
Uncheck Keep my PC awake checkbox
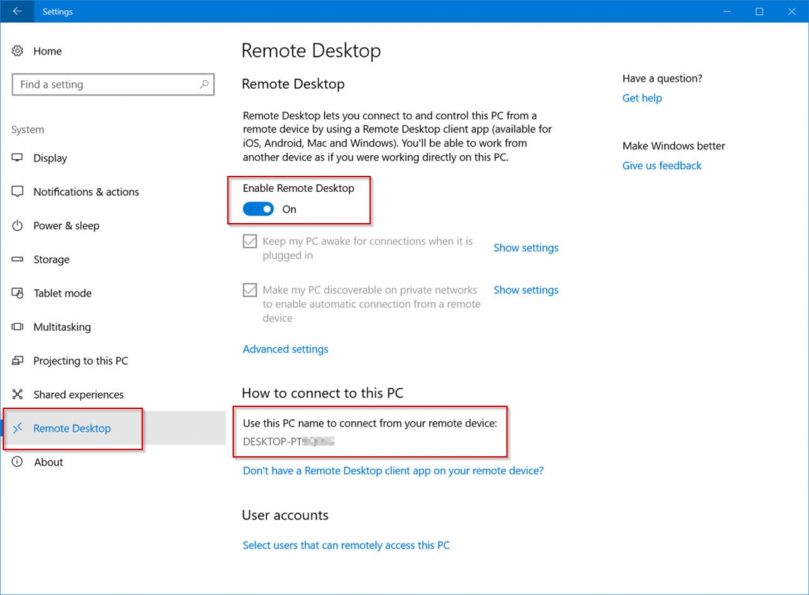[x=250, y=241]
